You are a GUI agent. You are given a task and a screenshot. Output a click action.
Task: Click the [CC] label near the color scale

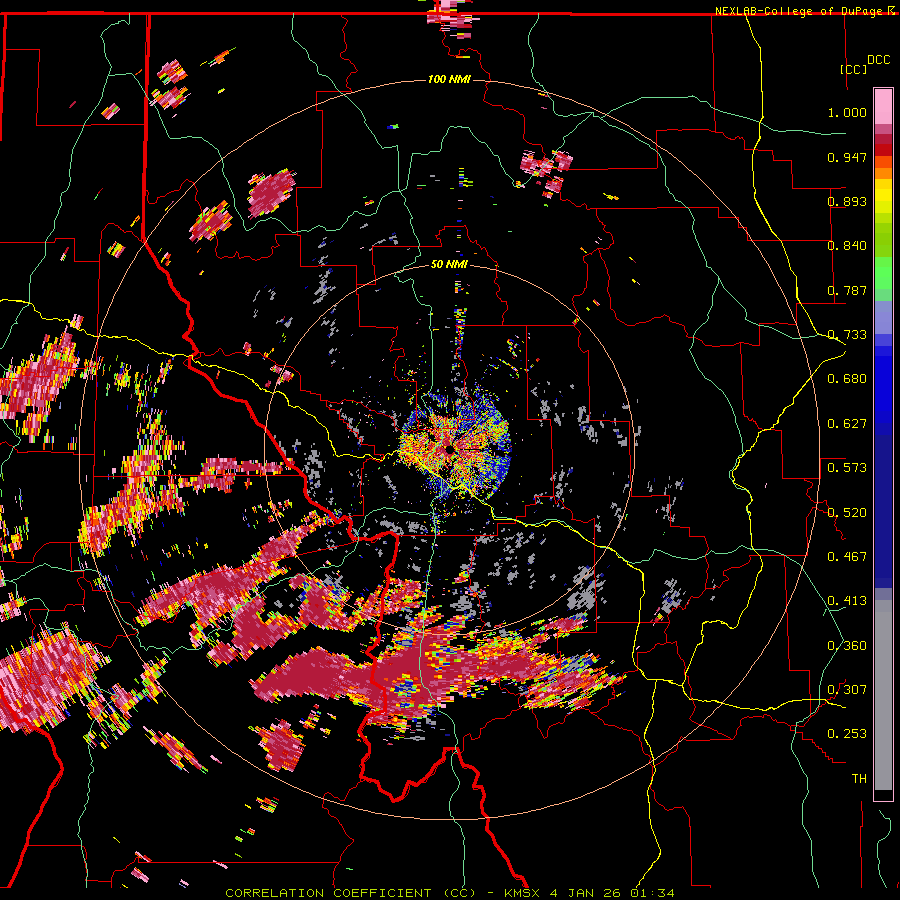853,69
